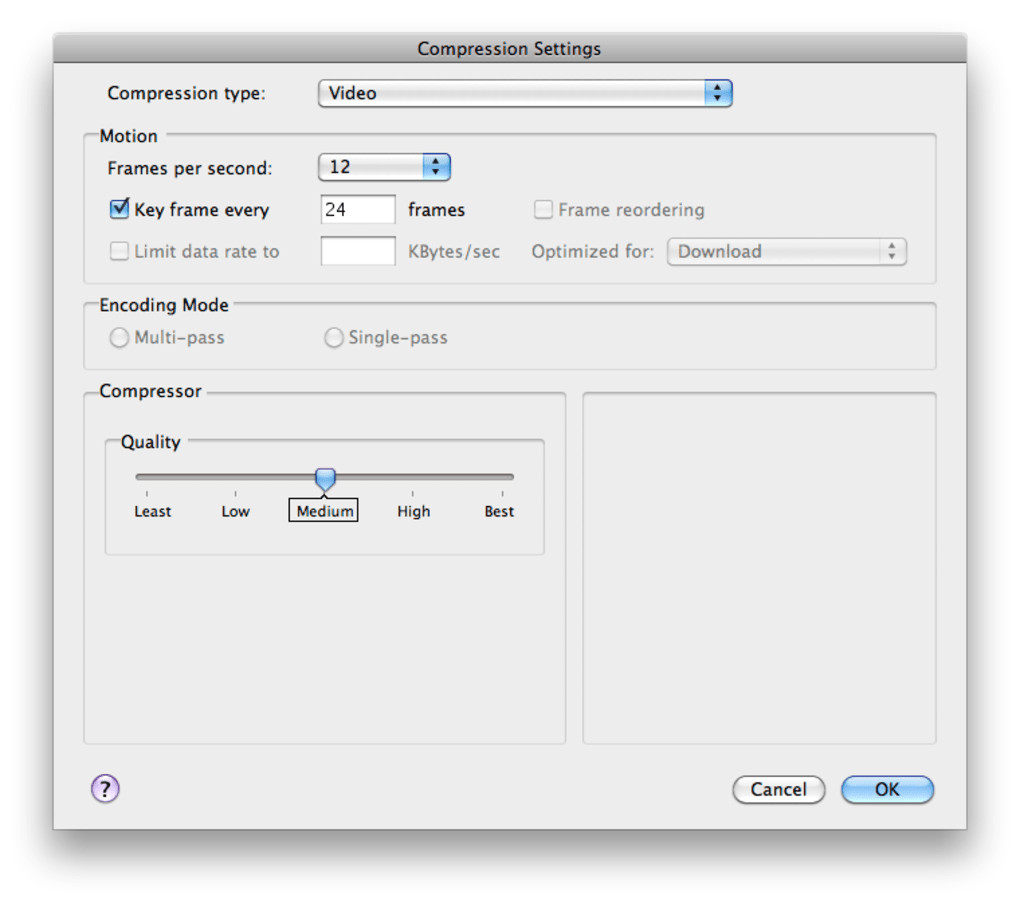Click the Medium quality label
This screenshot has height=903, width=1020.
324,511
